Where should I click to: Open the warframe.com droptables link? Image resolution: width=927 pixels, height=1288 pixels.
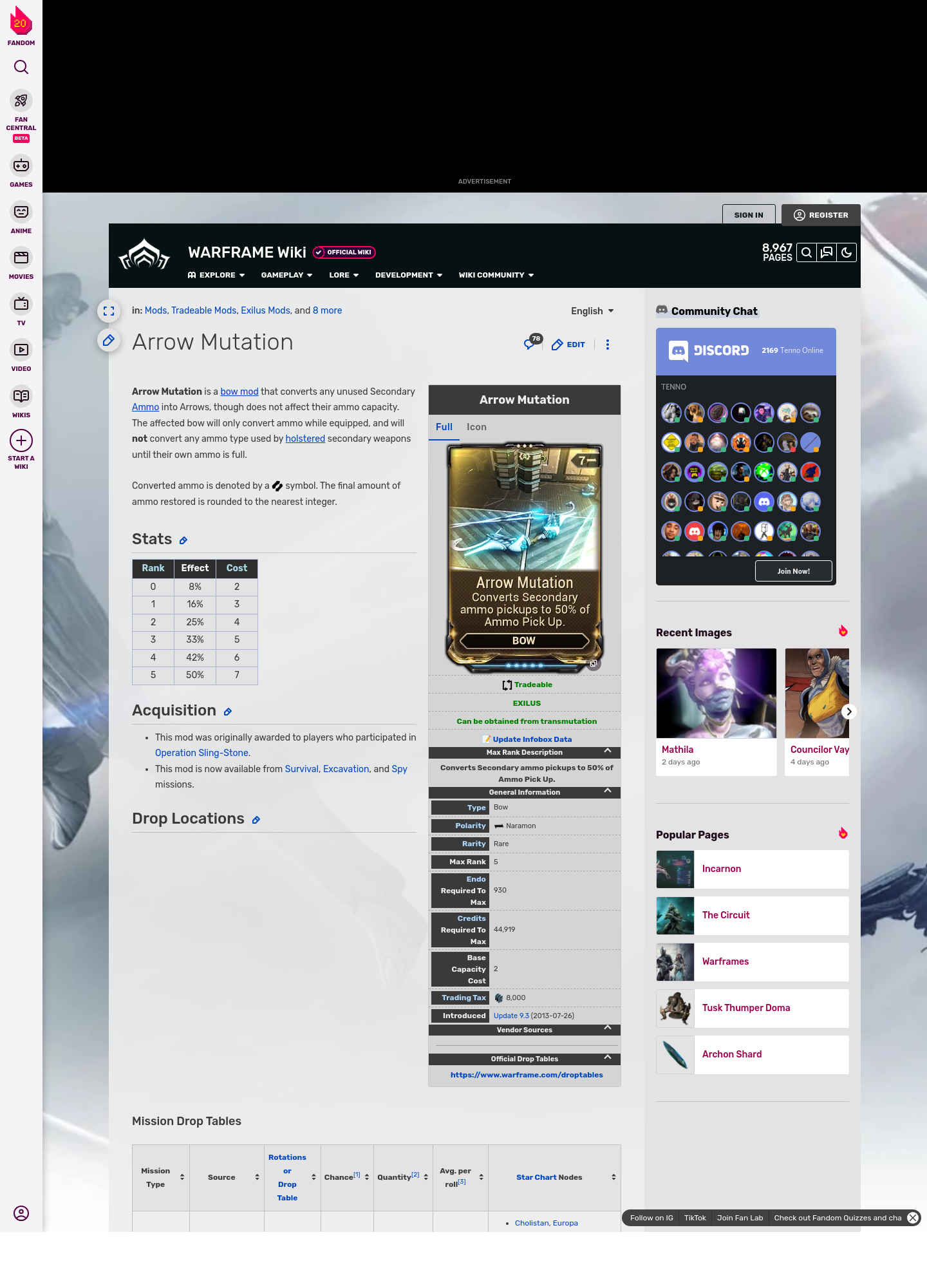point(527,1075)
